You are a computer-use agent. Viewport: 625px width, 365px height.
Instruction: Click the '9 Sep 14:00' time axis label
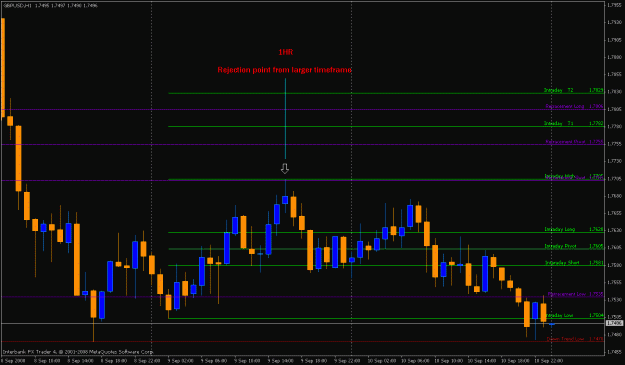[x=282, y=360]
